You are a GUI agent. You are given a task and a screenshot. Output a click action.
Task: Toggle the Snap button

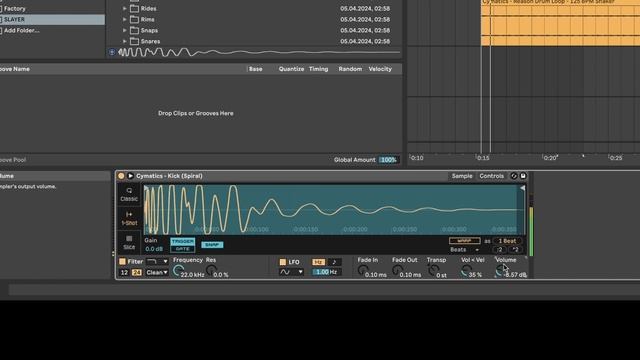(212, 244)
